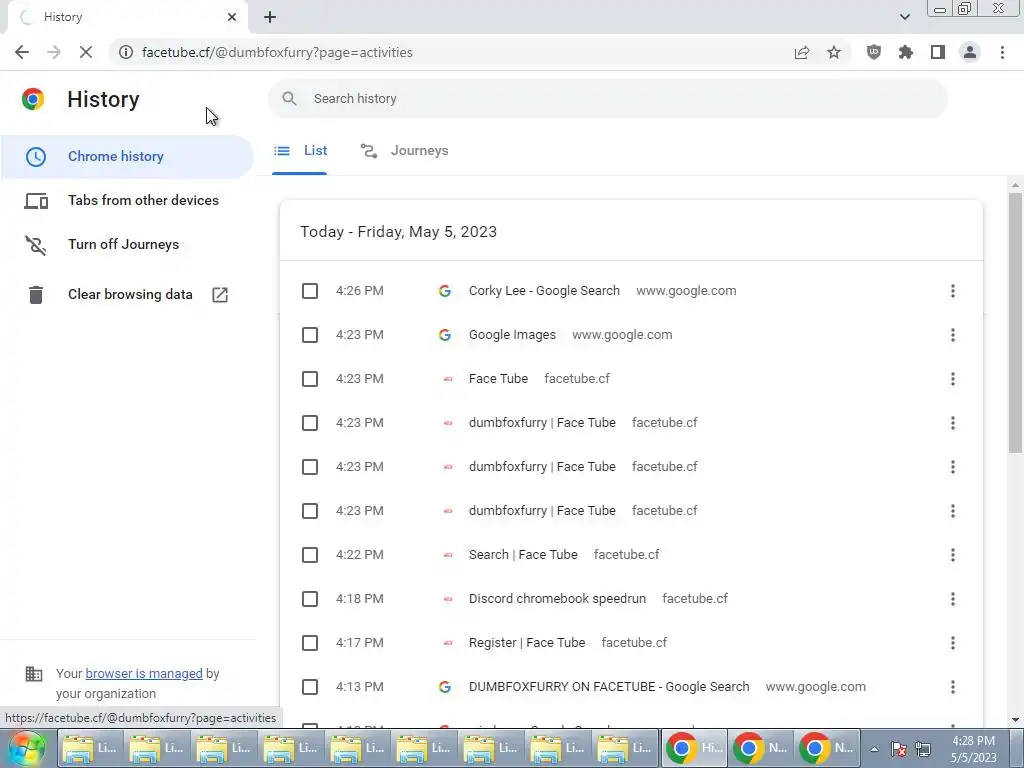
Task: Check the Google Images entry checkbox
Action: coord(310,335)
